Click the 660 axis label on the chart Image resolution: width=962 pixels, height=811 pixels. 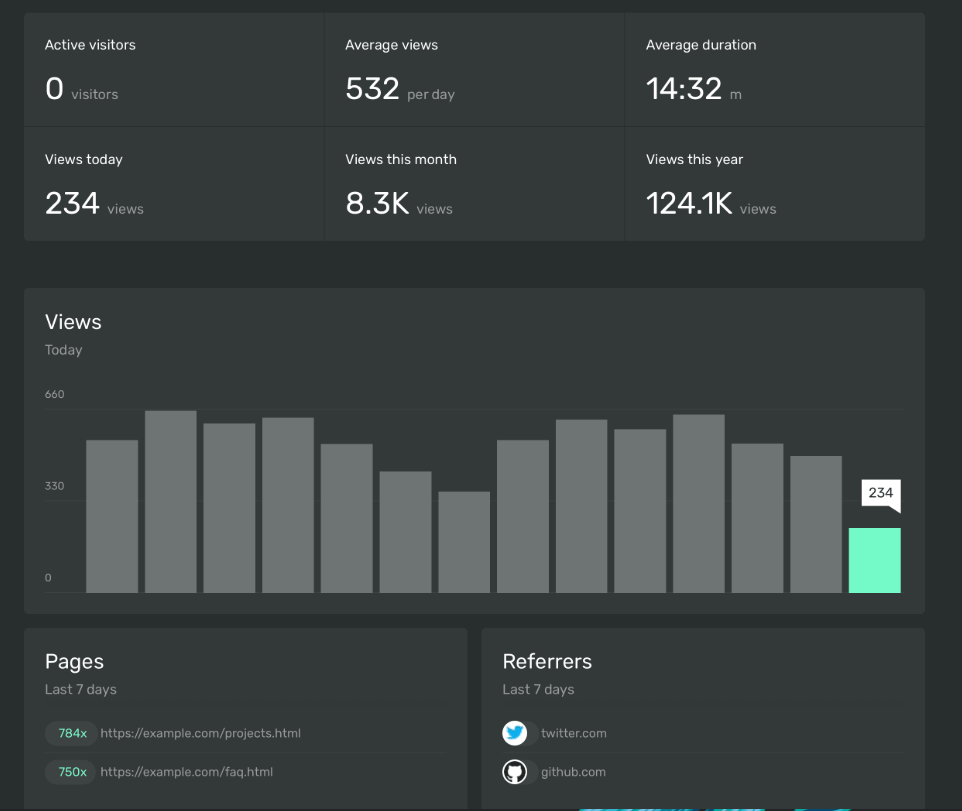[54, 394]
